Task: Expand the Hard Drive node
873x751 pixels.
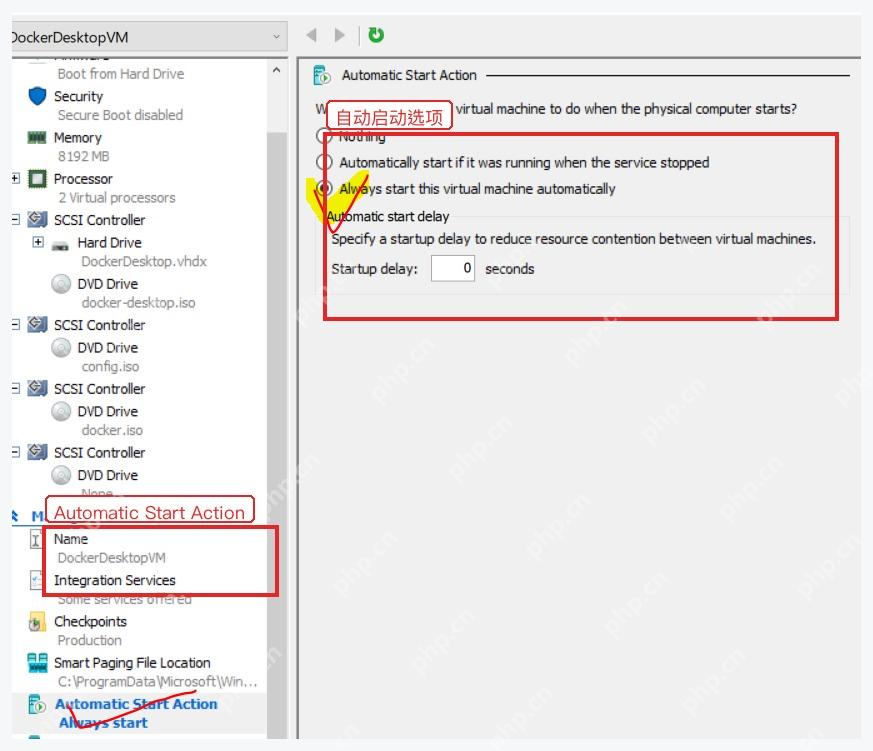Action: [38, 242]
